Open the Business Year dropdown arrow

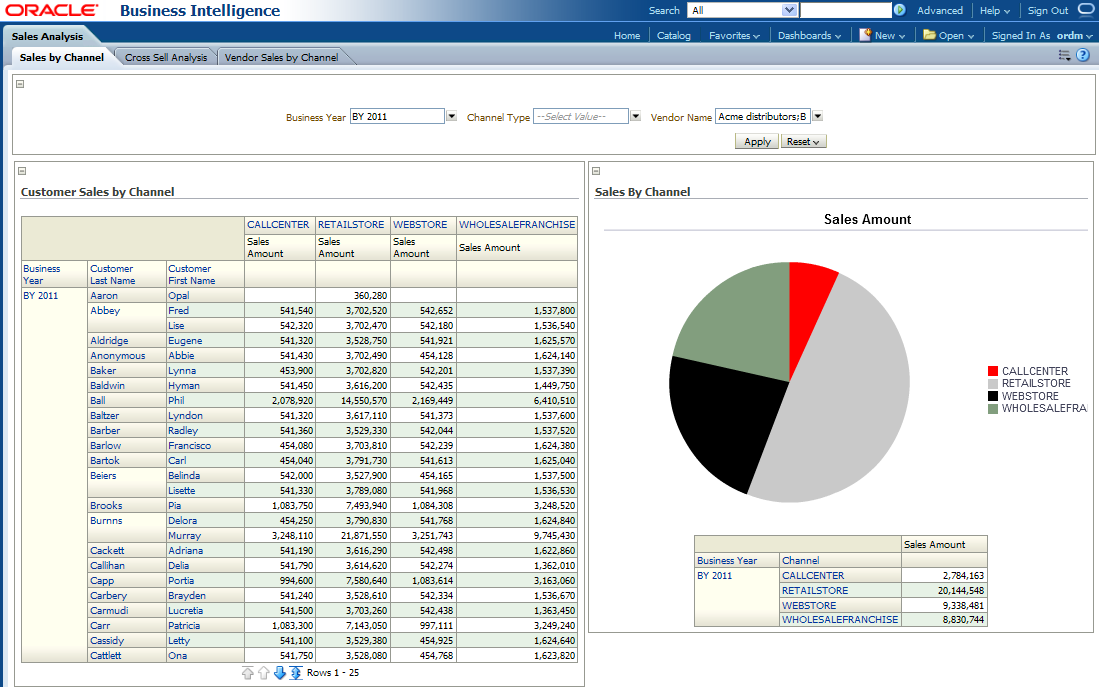tap(451, 117)
